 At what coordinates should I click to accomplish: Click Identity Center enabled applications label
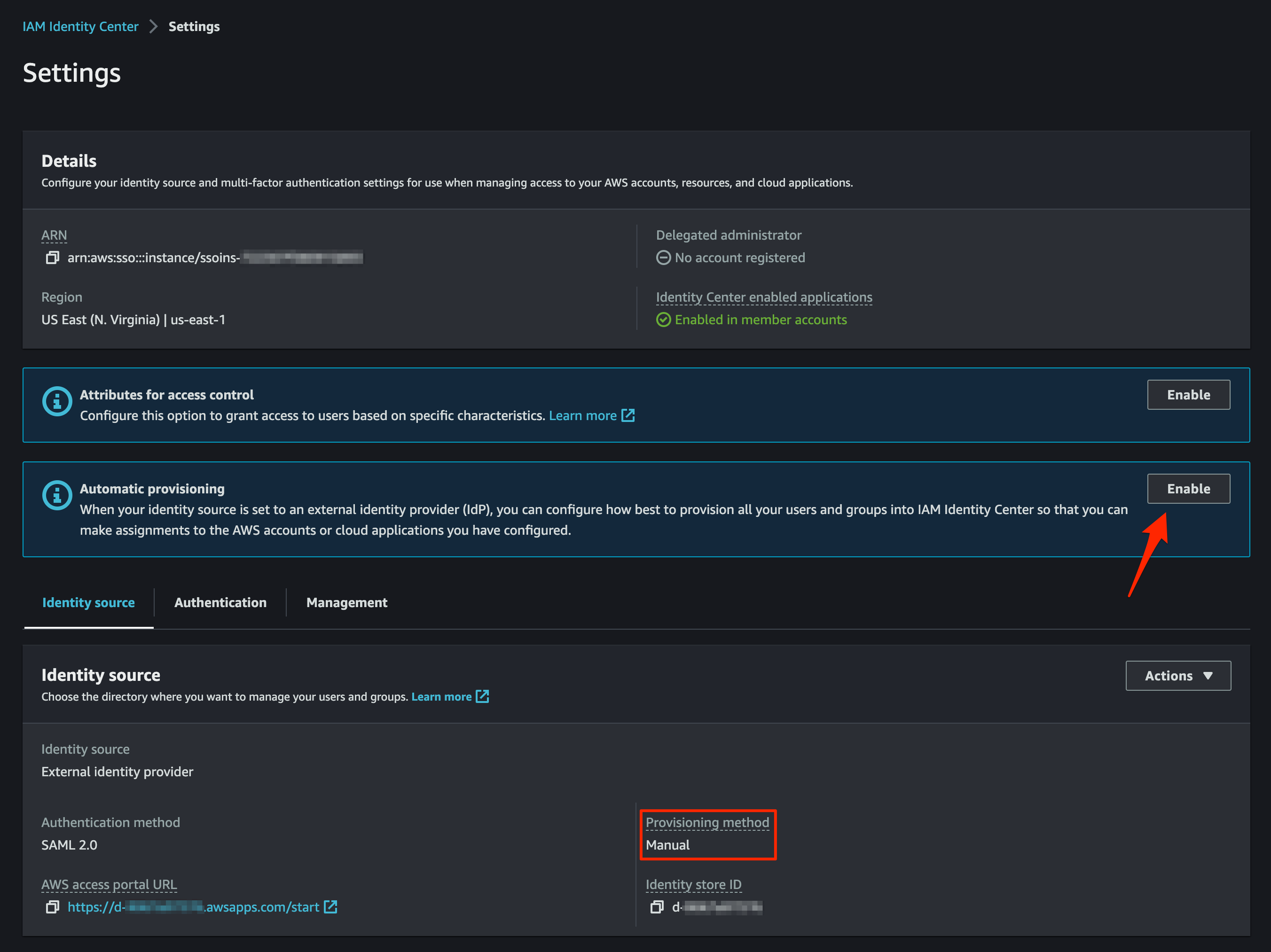764,297
